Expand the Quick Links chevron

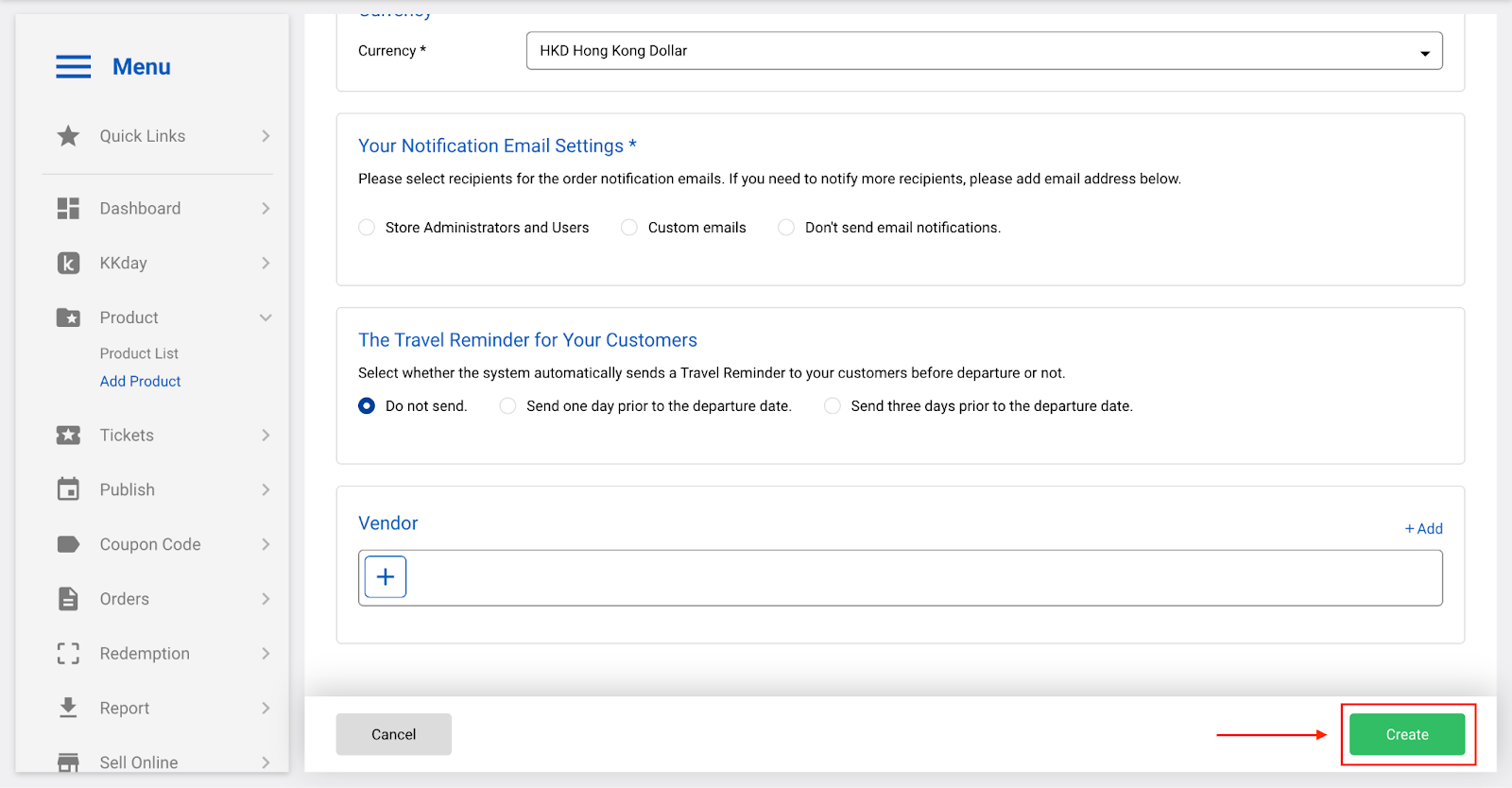click(266, 136)
